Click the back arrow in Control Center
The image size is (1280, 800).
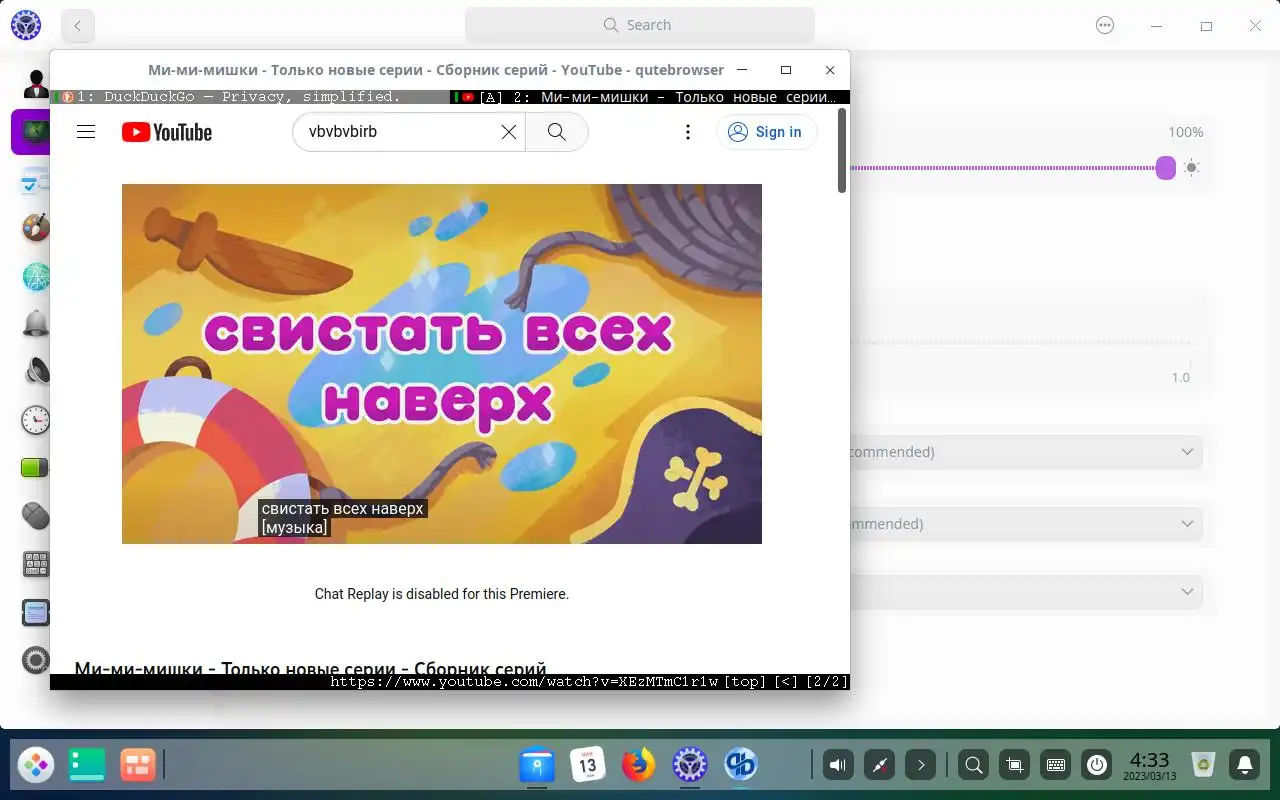(78, 26)
